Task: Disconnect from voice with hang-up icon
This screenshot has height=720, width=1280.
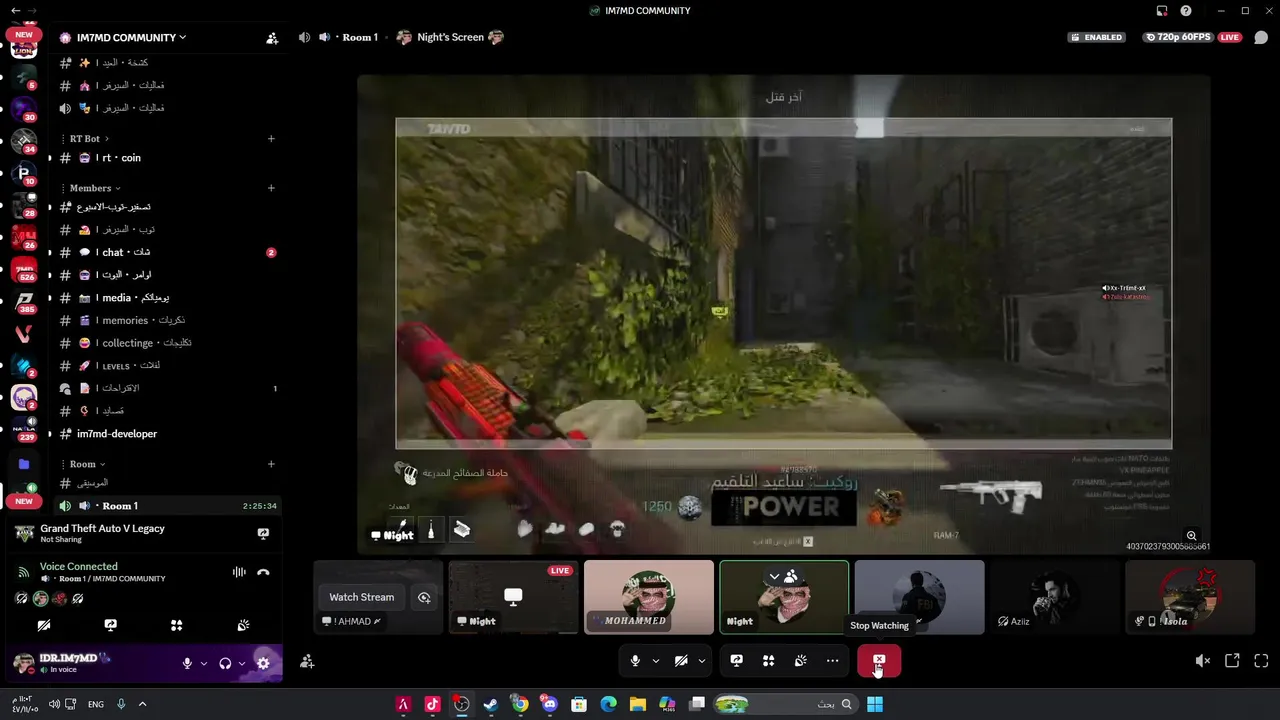Action: pos(263,572)
